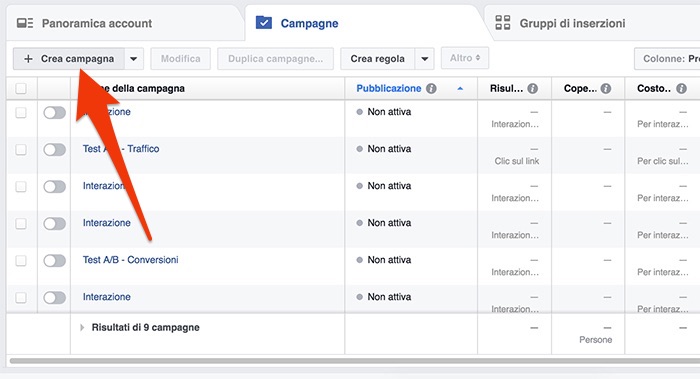Click the Pubblicazione sort arrow
Screen dimensions: 700x379
[460, 89]
